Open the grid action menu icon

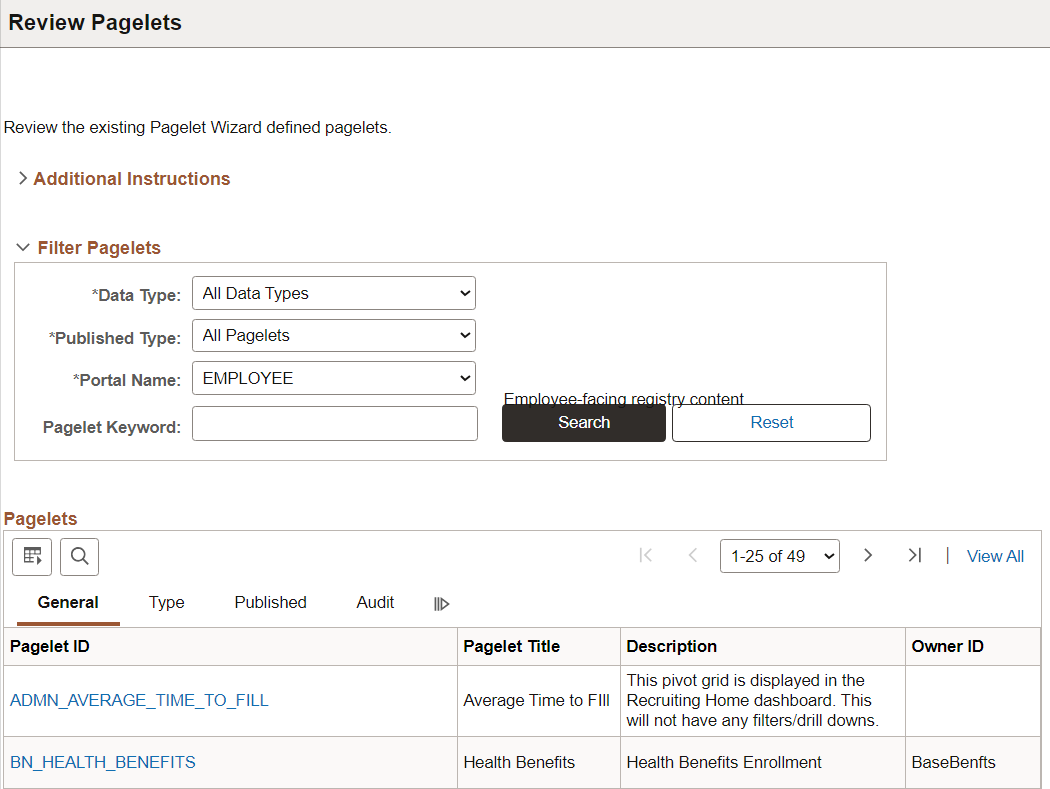[32, 557]
